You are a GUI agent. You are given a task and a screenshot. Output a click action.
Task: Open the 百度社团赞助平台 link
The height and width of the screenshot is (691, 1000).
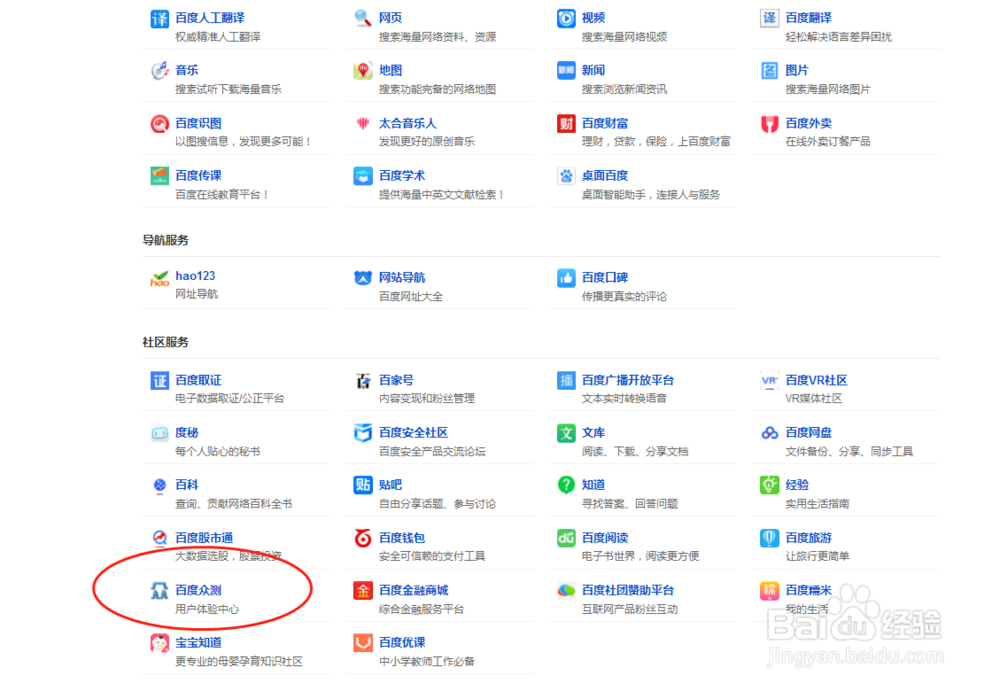628,590
